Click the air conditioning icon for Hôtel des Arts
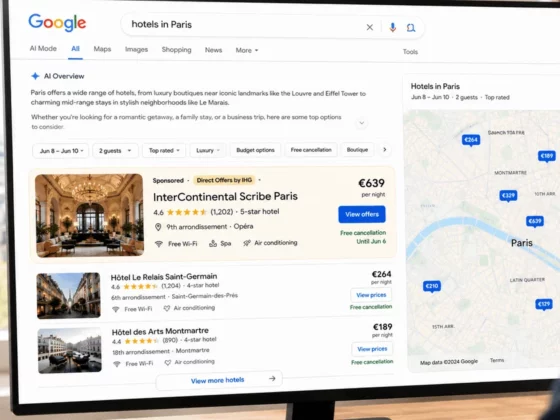Image resolution: width=560 pixels, height=420 pixels. coord(168,362)
